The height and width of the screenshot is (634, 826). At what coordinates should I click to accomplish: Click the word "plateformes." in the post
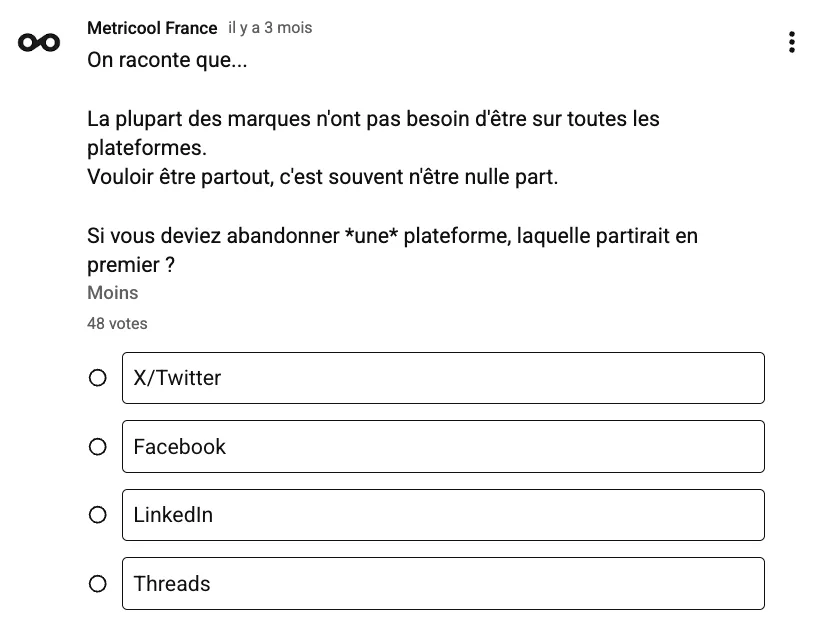click(x=146, y=148)
